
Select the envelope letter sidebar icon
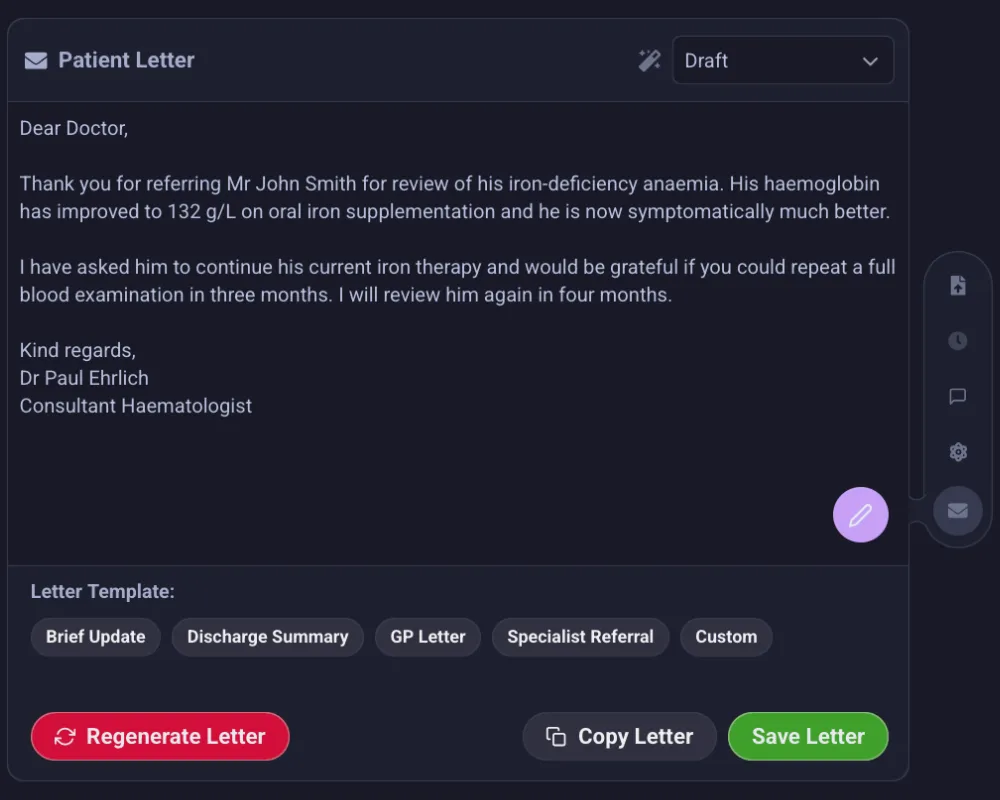coord(957,511)
